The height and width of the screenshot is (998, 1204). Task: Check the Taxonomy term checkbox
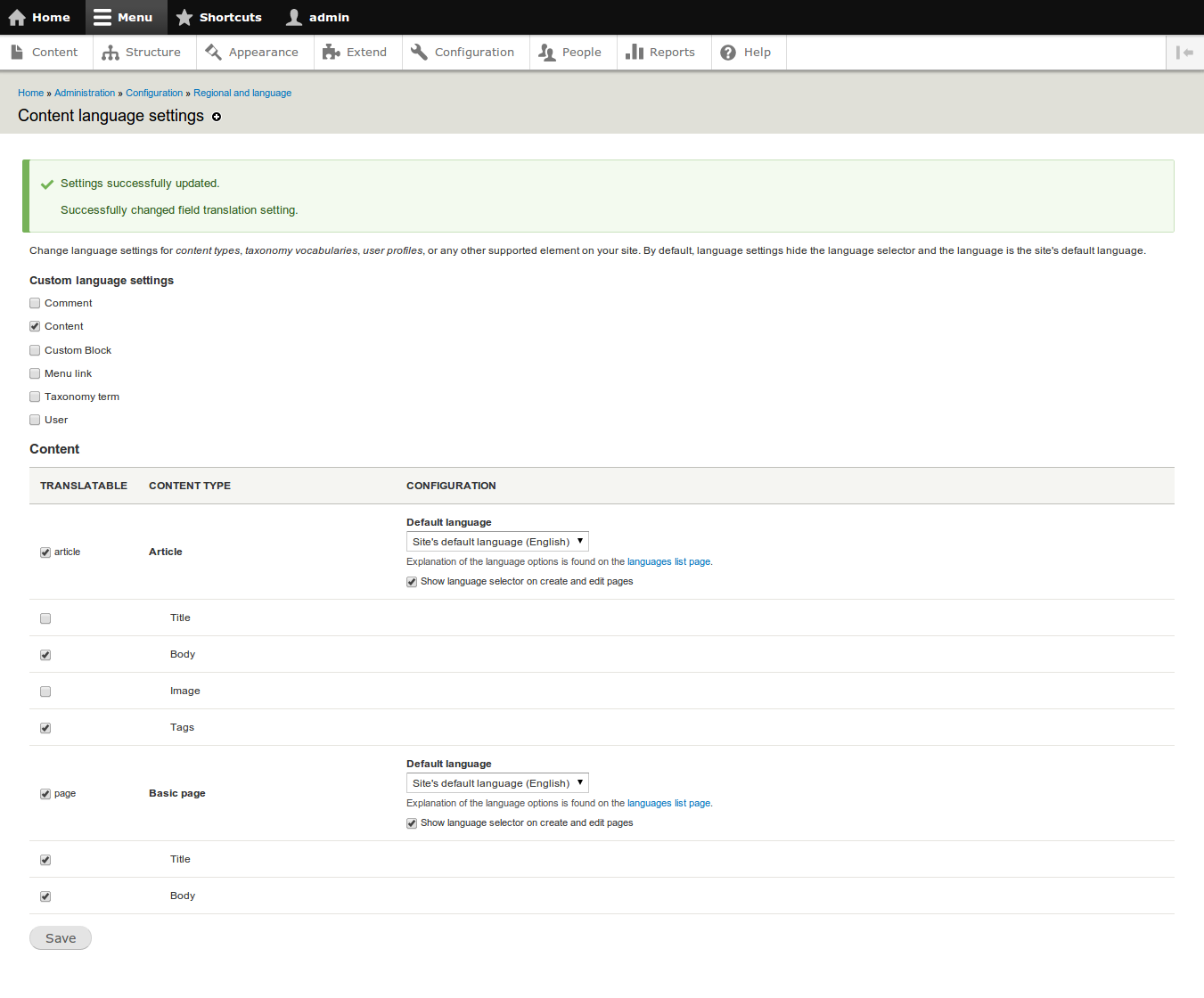point(35,397)
